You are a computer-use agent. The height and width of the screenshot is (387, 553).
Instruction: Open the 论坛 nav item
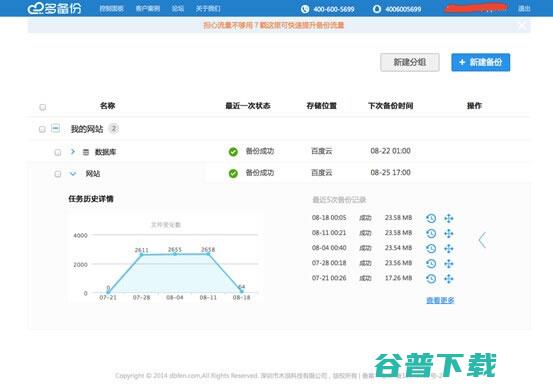coord(178,8)
